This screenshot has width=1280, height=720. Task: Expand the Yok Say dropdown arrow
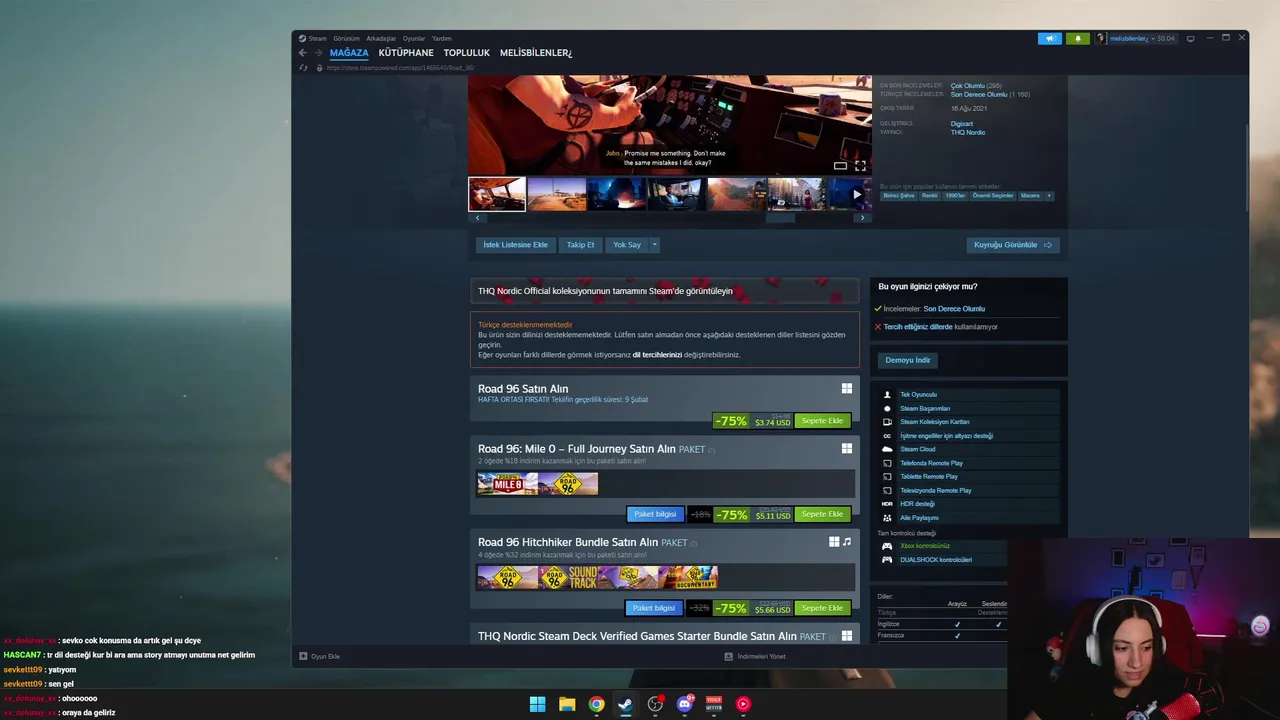(x=655, y=245)
